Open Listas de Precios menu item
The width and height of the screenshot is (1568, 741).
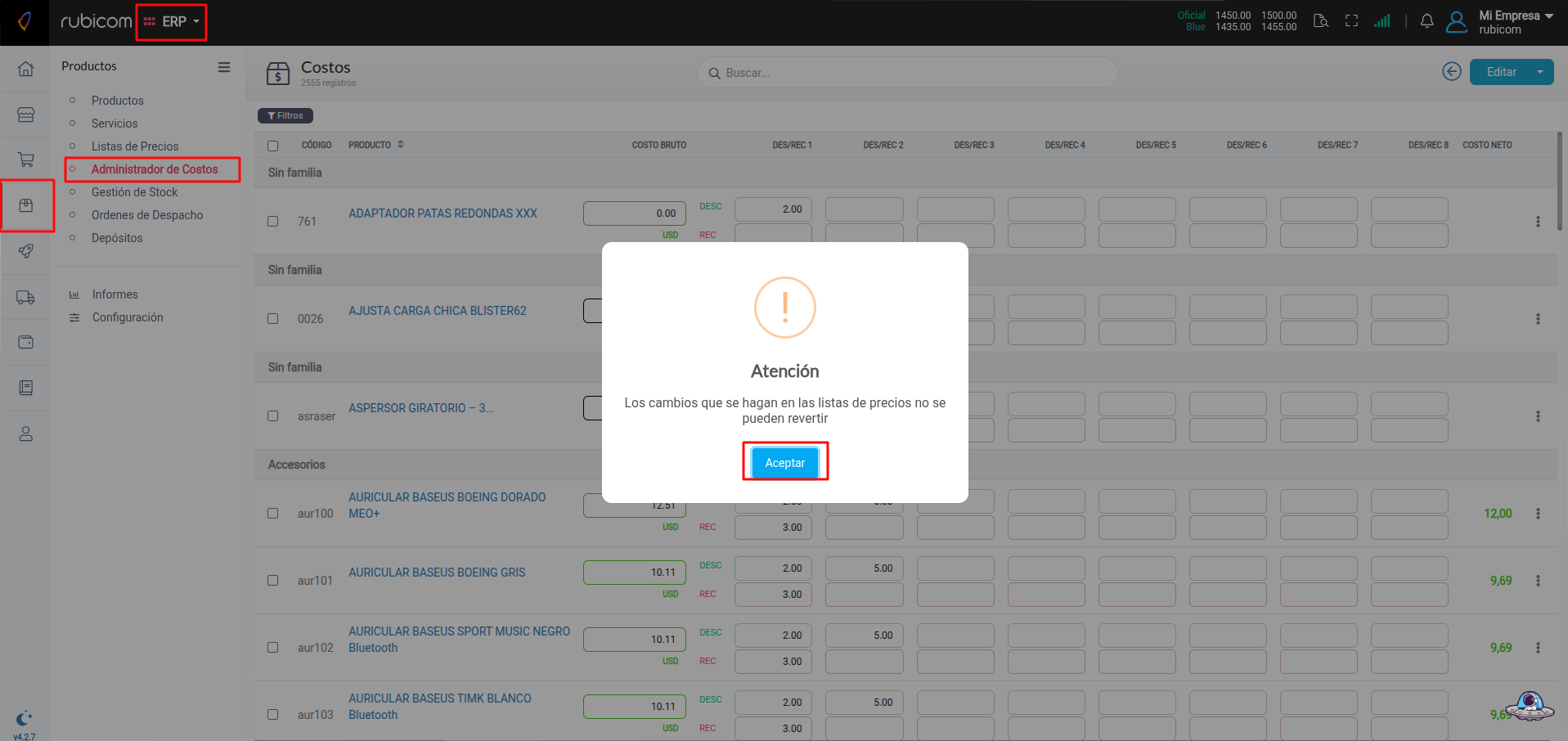point(135,146)
